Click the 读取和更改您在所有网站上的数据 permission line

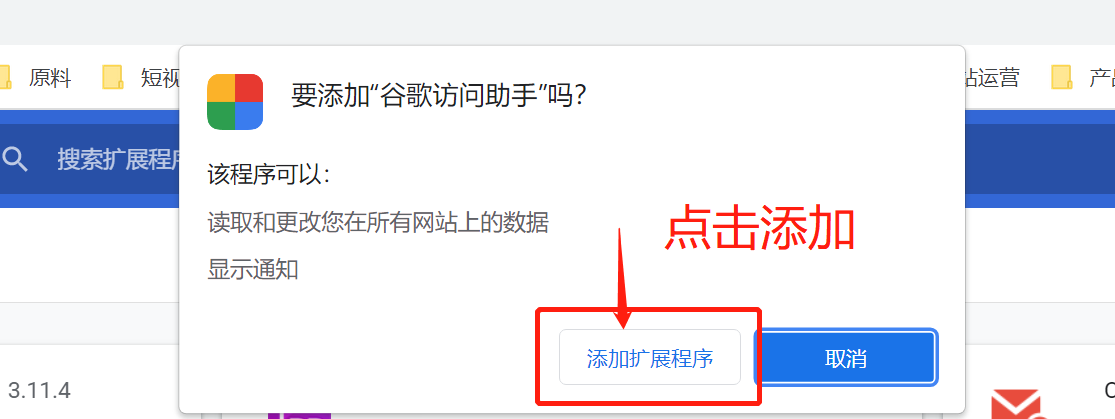[378, 223]
